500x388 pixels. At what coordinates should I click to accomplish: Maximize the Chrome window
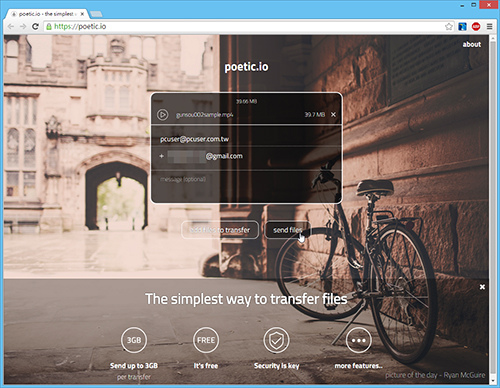[474, 5]
